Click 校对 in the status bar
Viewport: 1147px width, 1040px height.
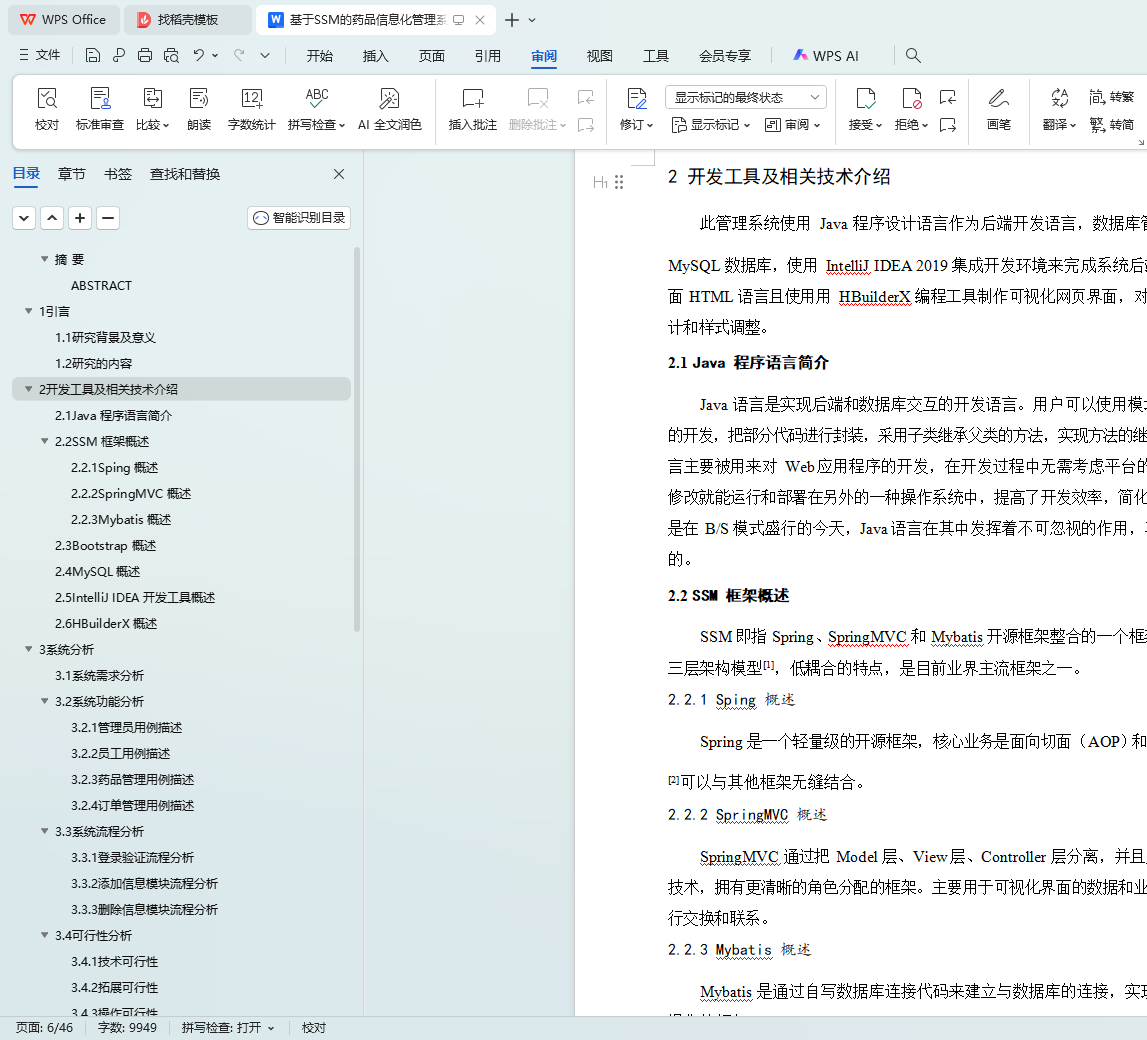(x=314, y=1028)
